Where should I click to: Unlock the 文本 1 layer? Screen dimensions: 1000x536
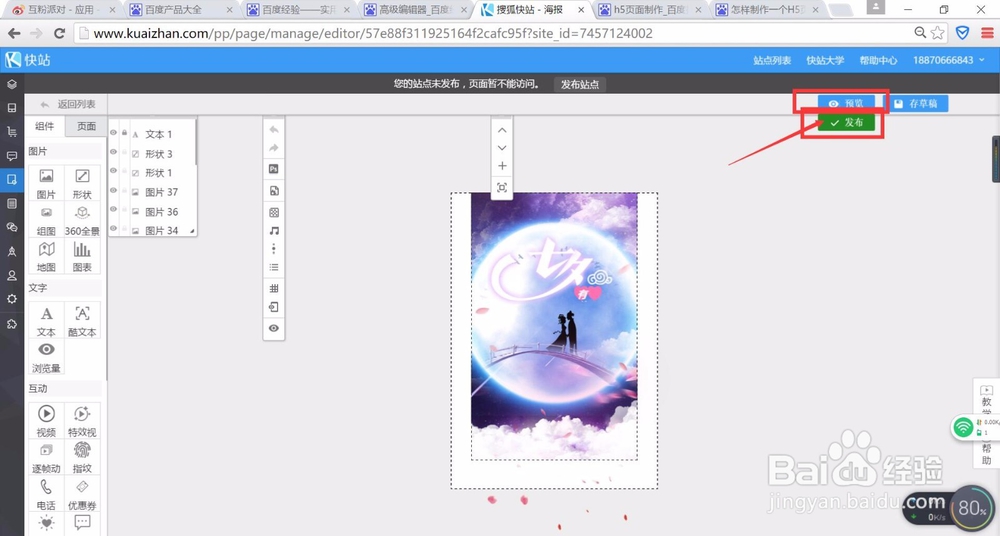tap(124, 133)
